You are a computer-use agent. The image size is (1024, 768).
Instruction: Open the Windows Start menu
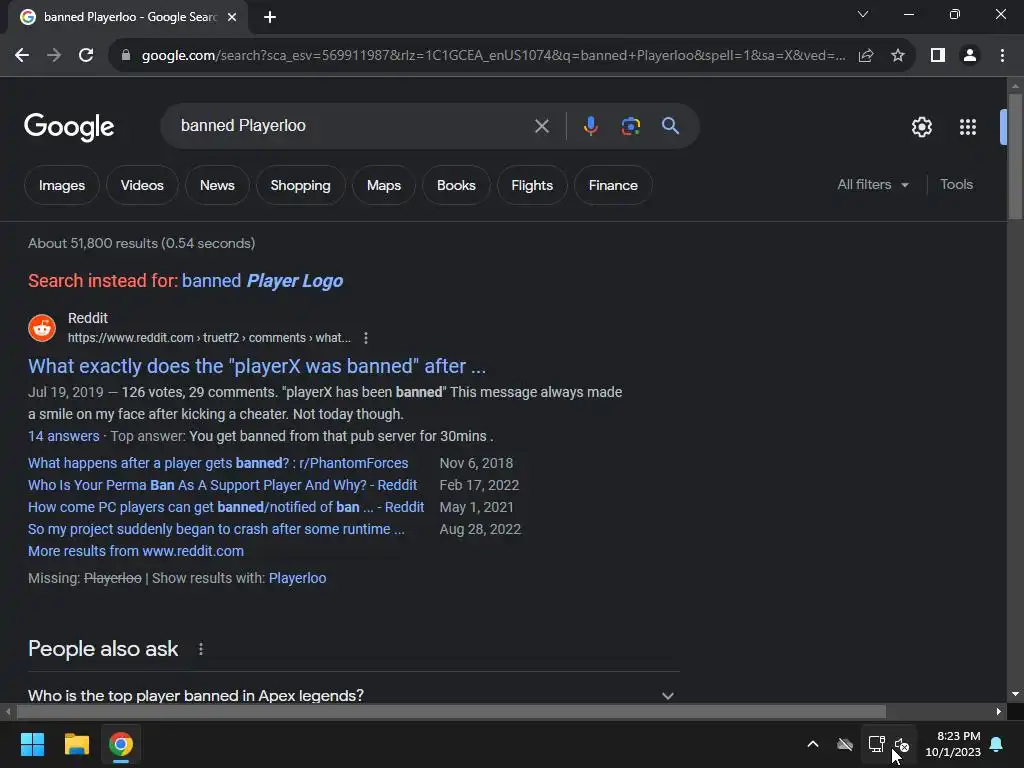click(x=32, y=744)
